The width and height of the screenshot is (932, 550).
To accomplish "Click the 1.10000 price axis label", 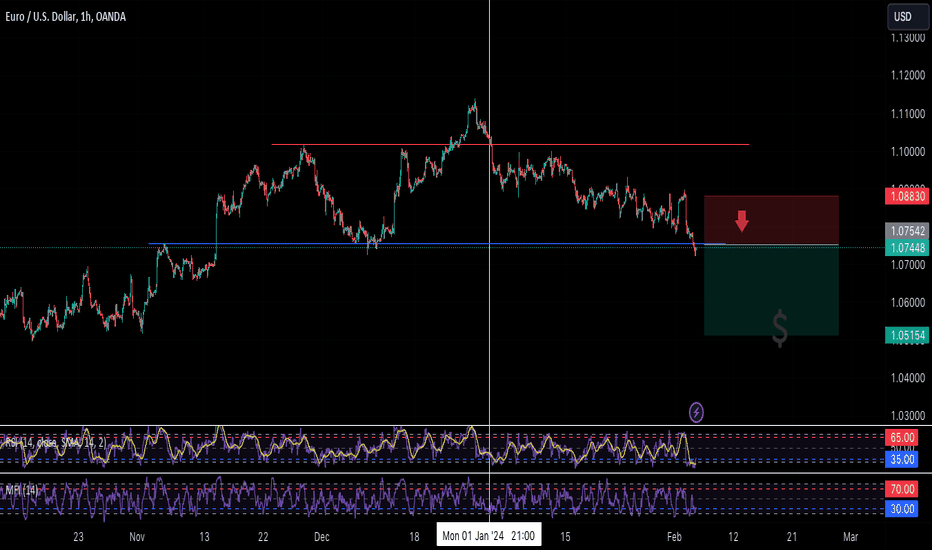I will (908, 152).
